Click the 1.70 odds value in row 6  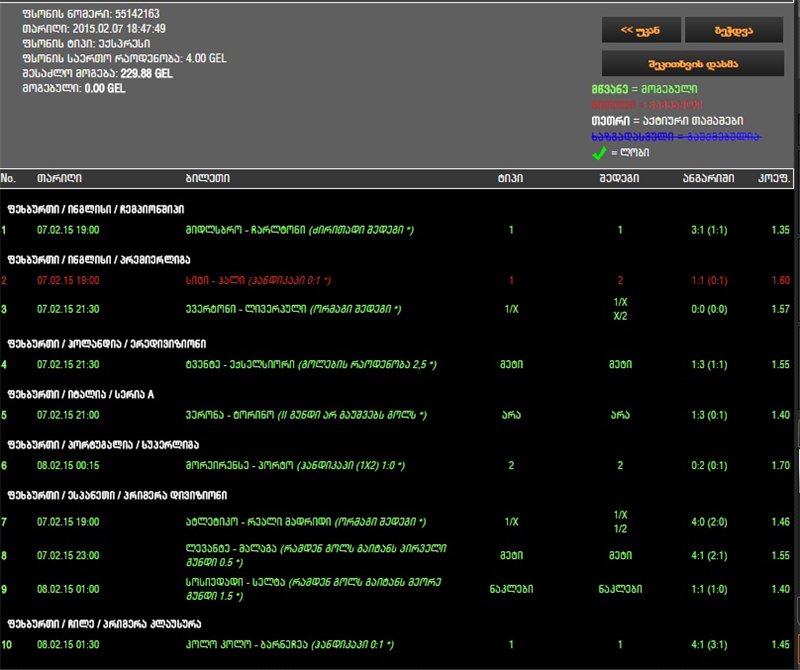(x=781, y=465)
